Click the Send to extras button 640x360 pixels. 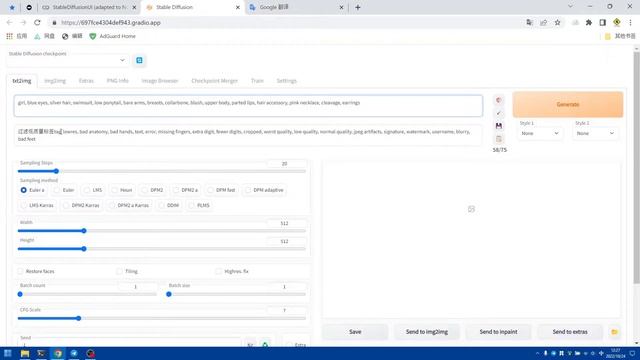(x=570, y=332)
